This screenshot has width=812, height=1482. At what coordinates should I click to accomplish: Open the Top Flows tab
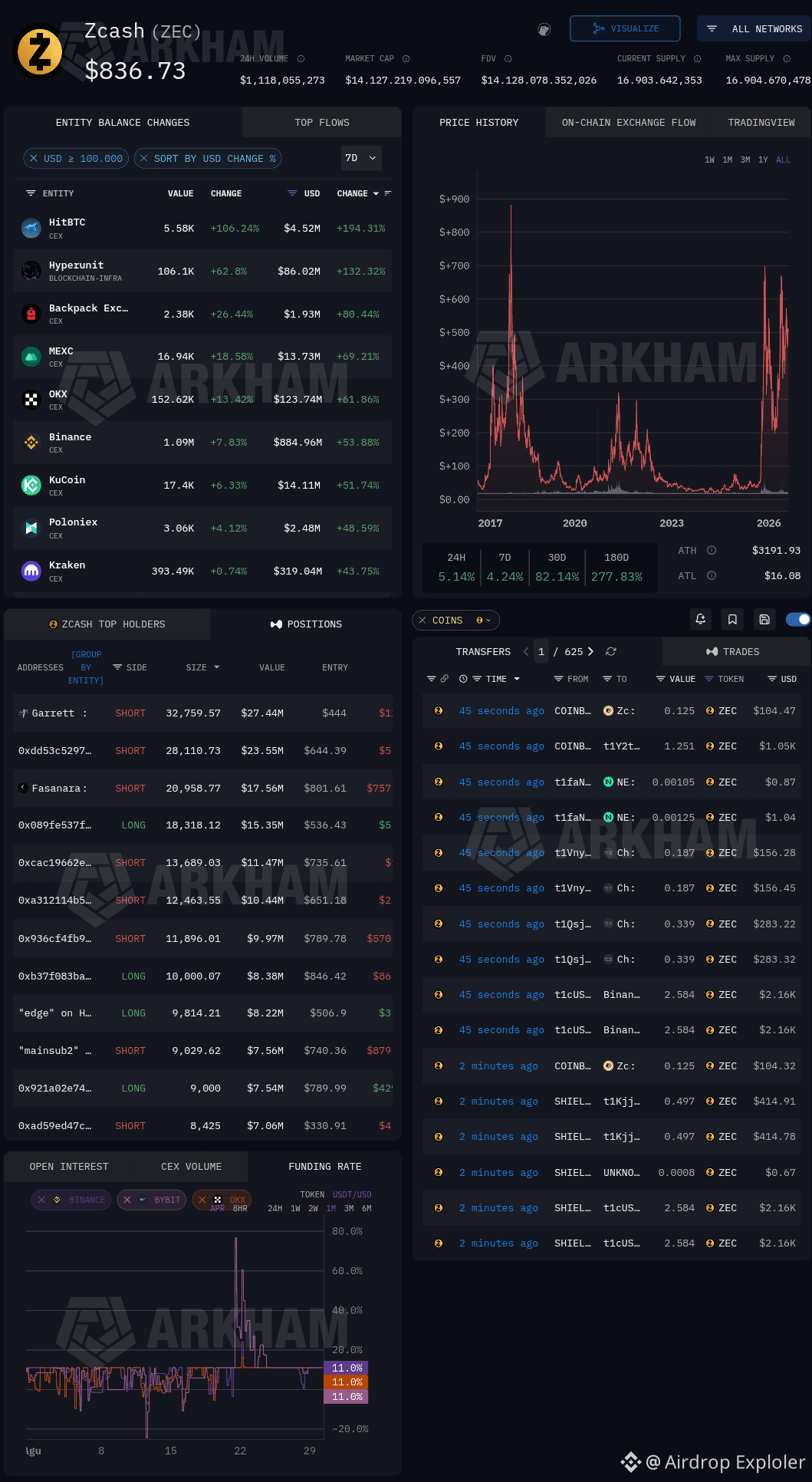click(322, 123)
